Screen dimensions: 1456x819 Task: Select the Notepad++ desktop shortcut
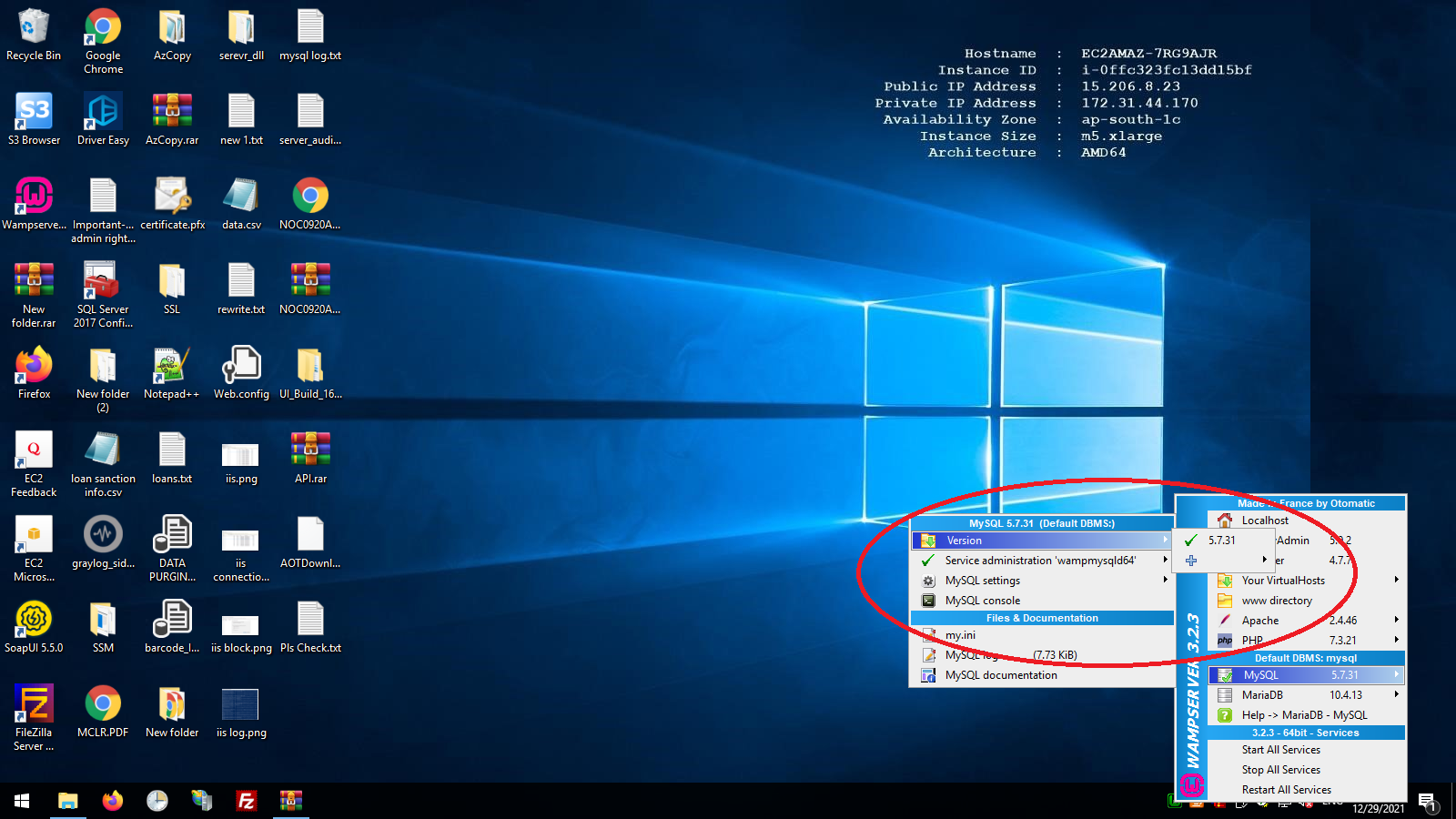(172, 374)
